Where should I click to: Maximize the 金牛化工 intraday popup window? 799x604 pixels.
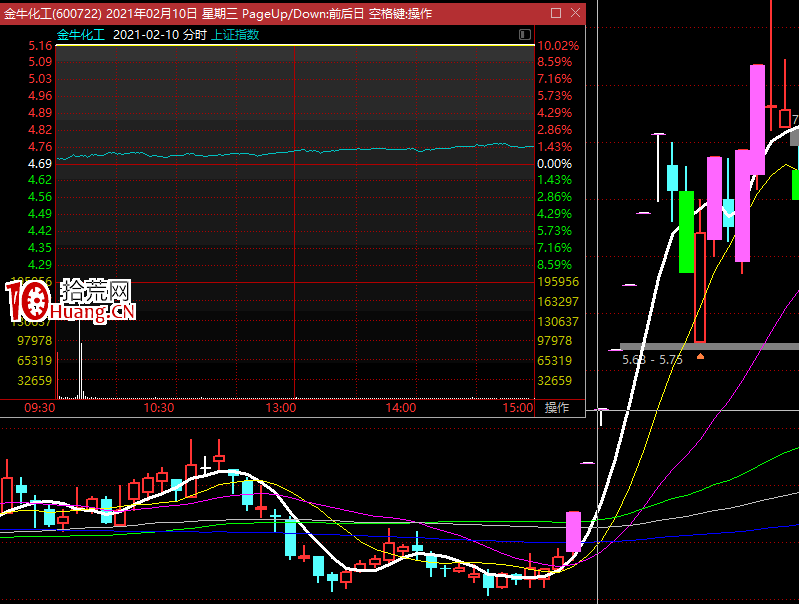click(x=556, y=13)
